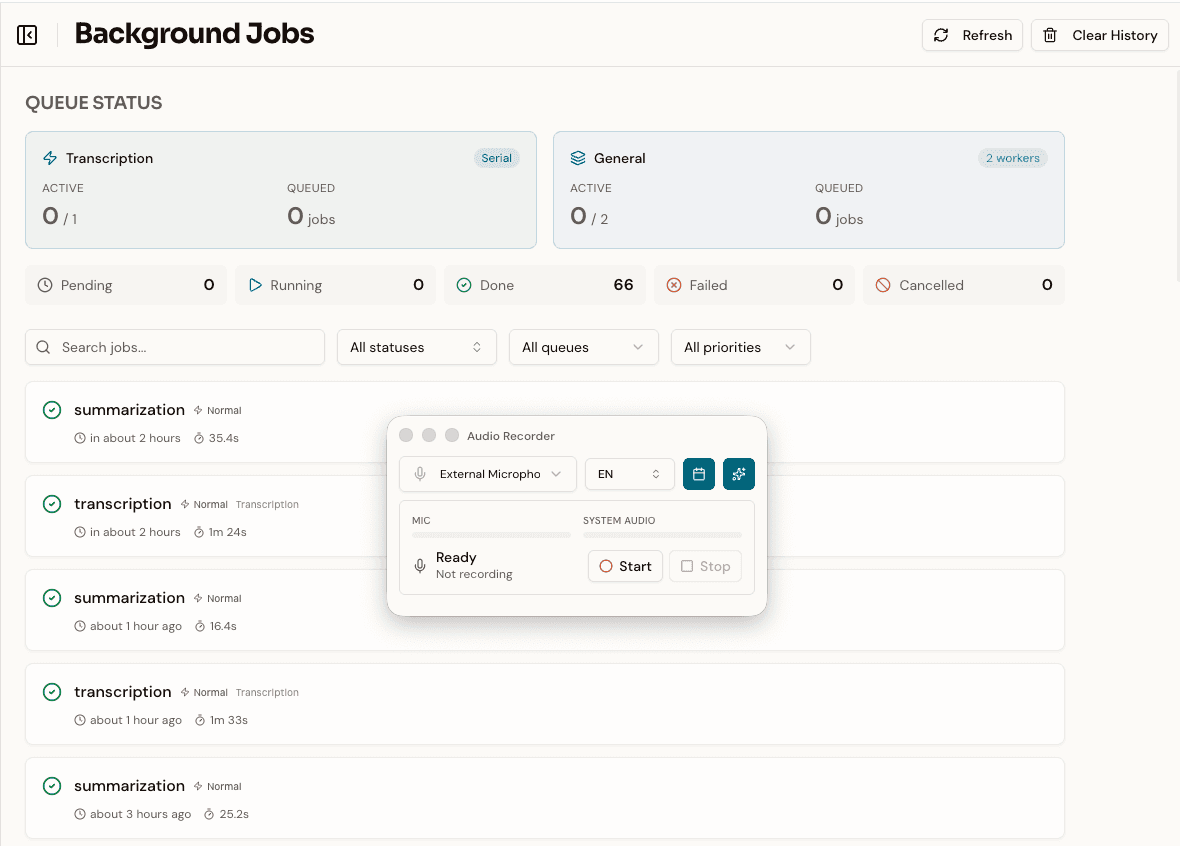Click the Cancelled status icon
The width and height of the screenshot is (1180, 846).
click(883, 285)
